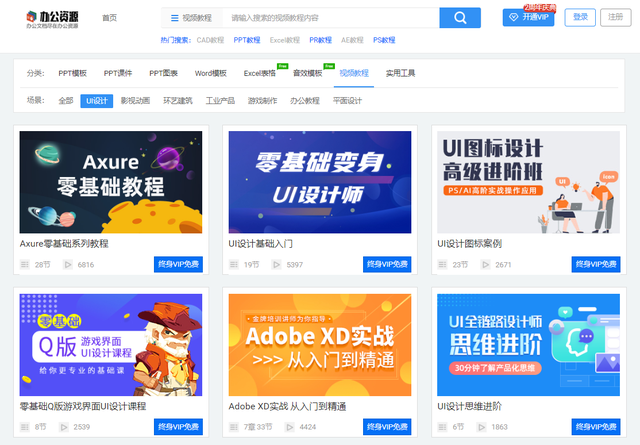Click the blue search magnifier button

[x=459, y=18]
